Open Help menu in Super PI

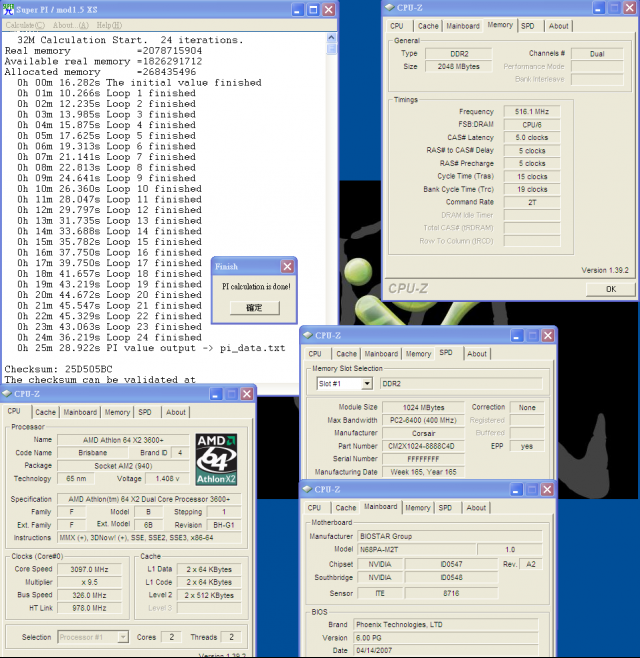tap(109, 25)
